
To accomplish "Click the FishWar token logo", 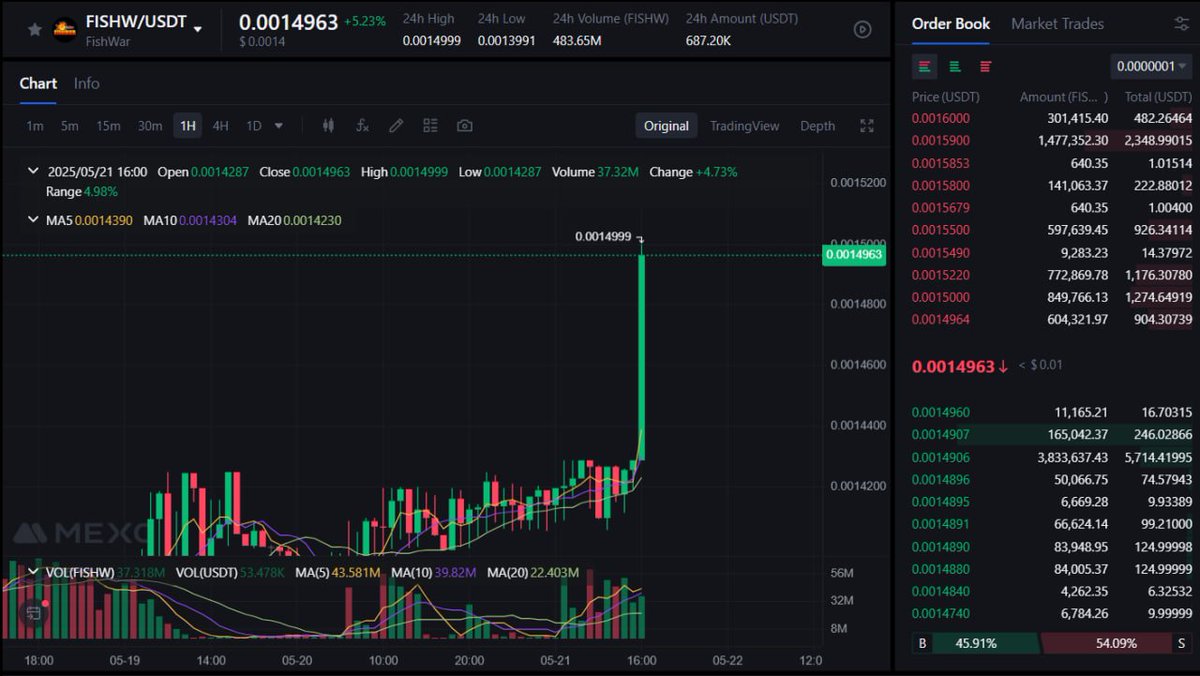I will coord(65,29).
